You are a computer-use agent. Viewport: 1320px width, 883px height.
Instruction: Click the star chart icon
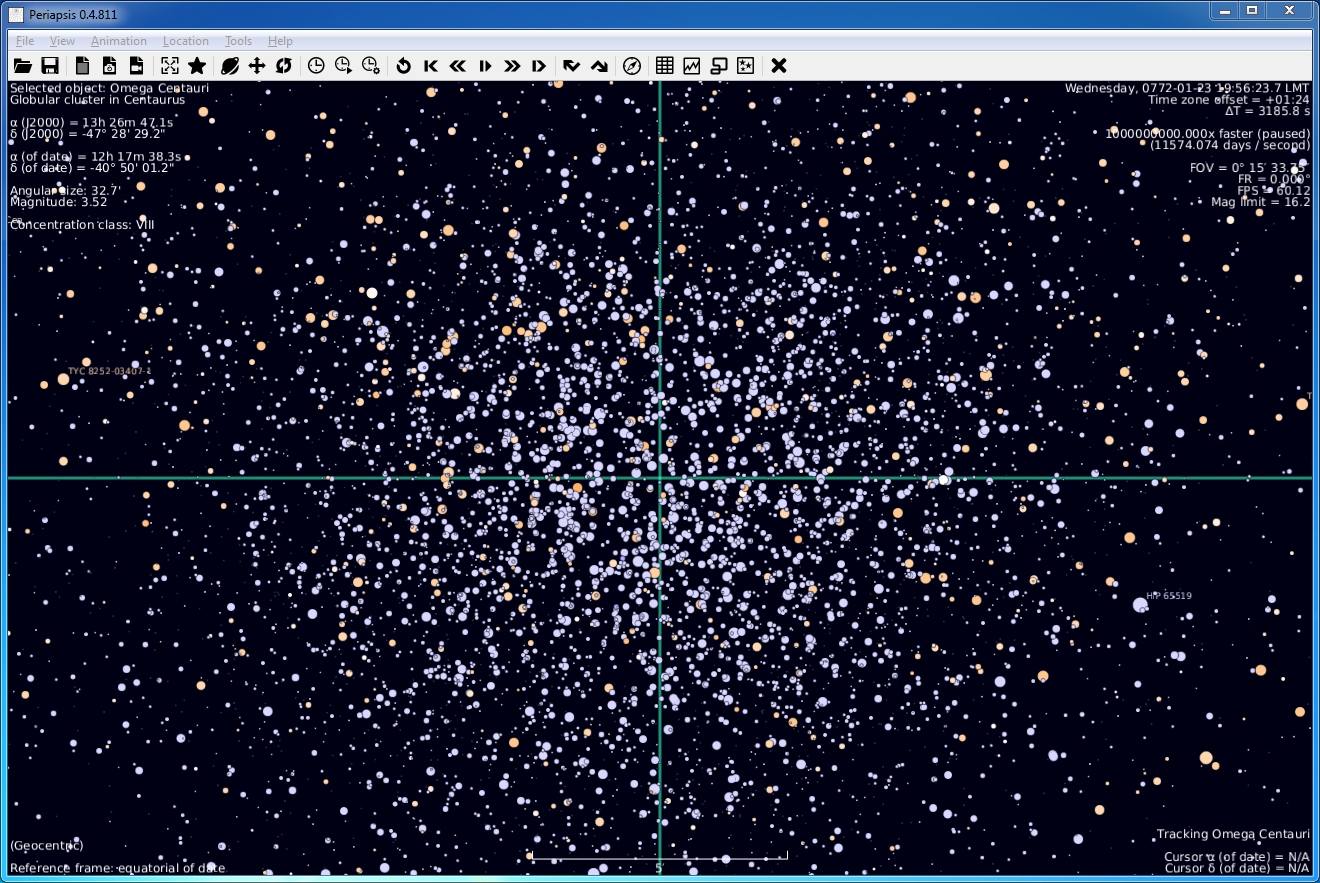(745, 66)
